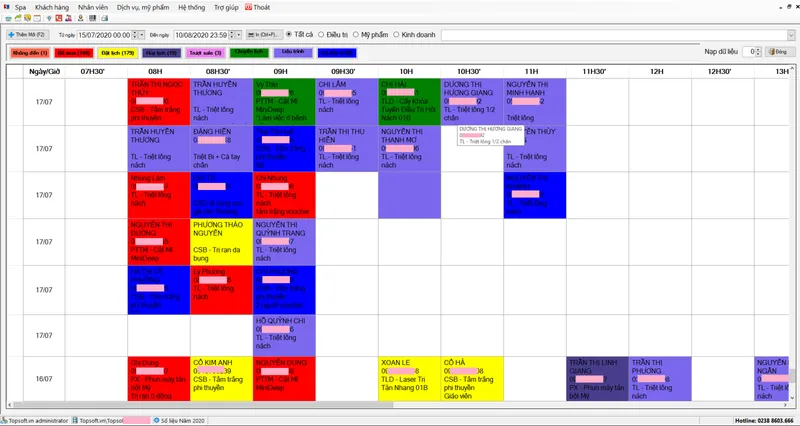Click the Ngày/Giờ column header
This screenshot has height=426, width=800.
coord(44,71)
